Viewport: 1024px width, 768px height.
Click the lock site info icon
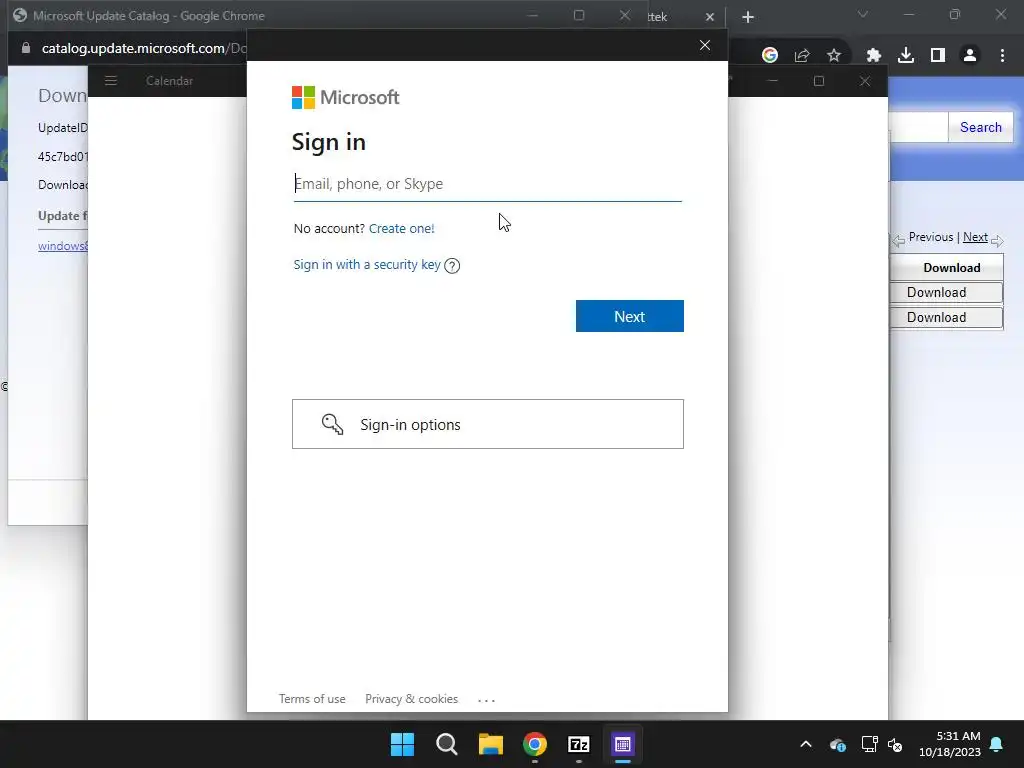tap(25, 48)
